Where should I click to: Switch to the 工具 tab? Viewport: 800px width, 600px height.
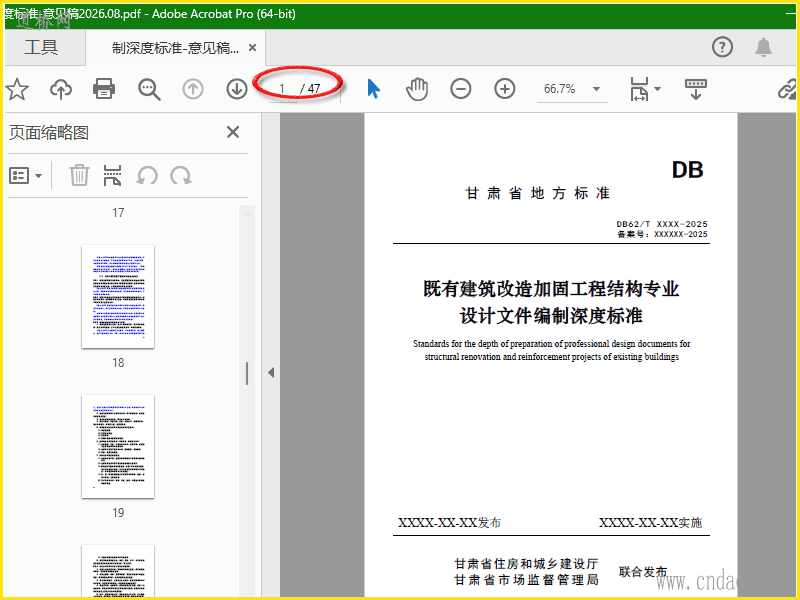41,47
